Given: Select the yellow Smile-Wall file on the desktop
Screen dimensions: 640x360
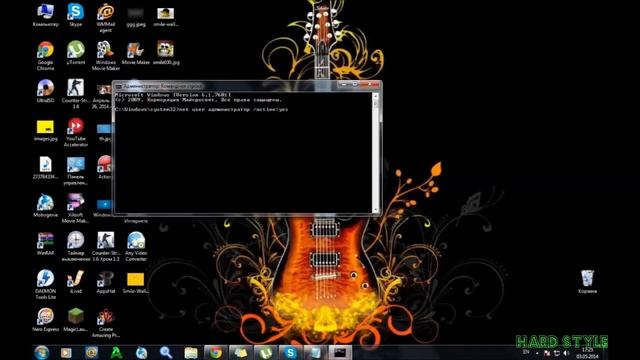Looking at the screenshot, I should click(136, 282).
